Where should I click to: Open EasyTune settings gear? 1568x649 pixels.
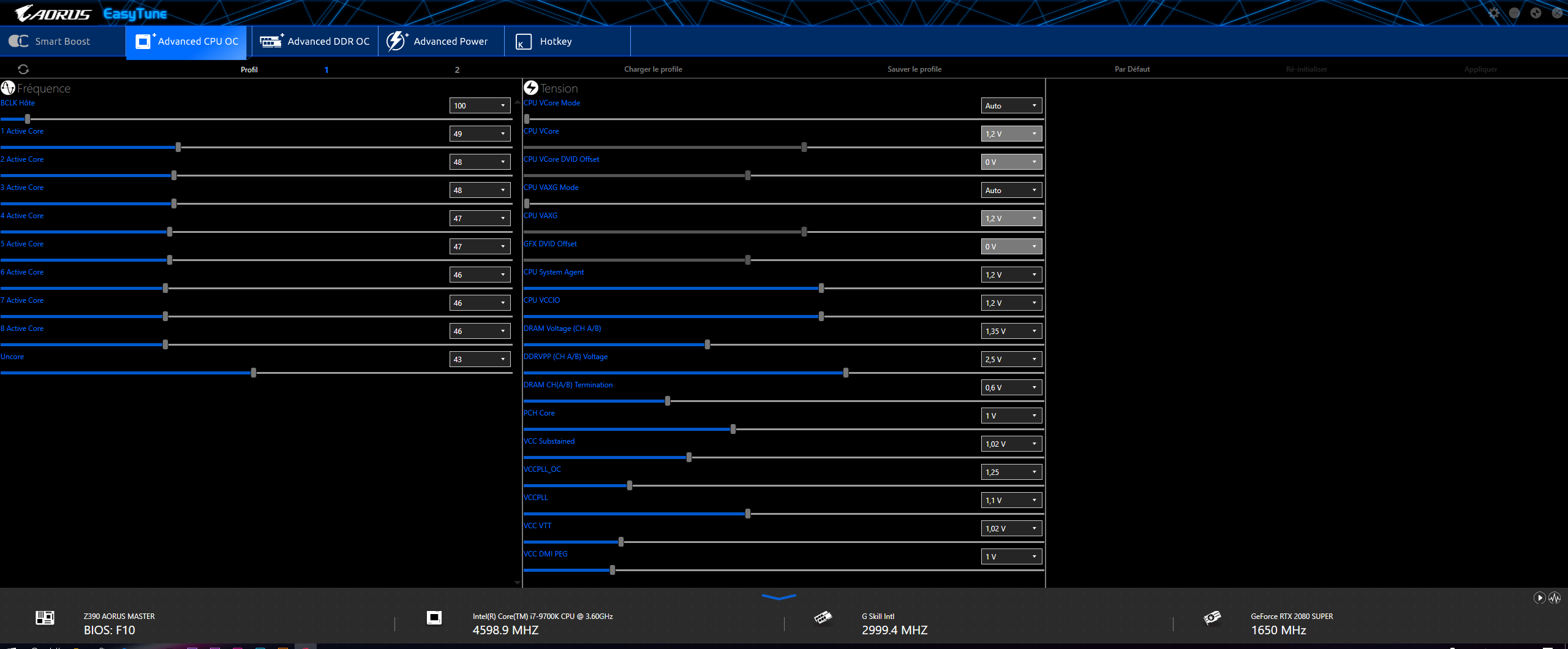click(x=1494, y=13)
